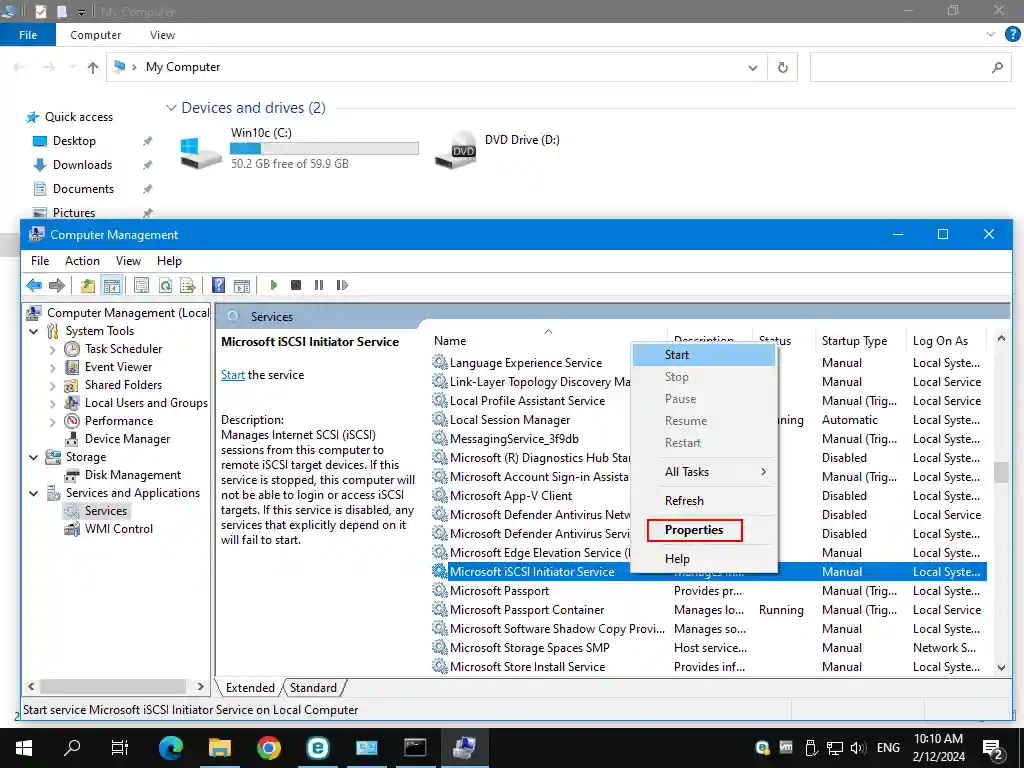Expand the Event Viewer node
Screen dimensions: 1024x768
pos(53,368)
